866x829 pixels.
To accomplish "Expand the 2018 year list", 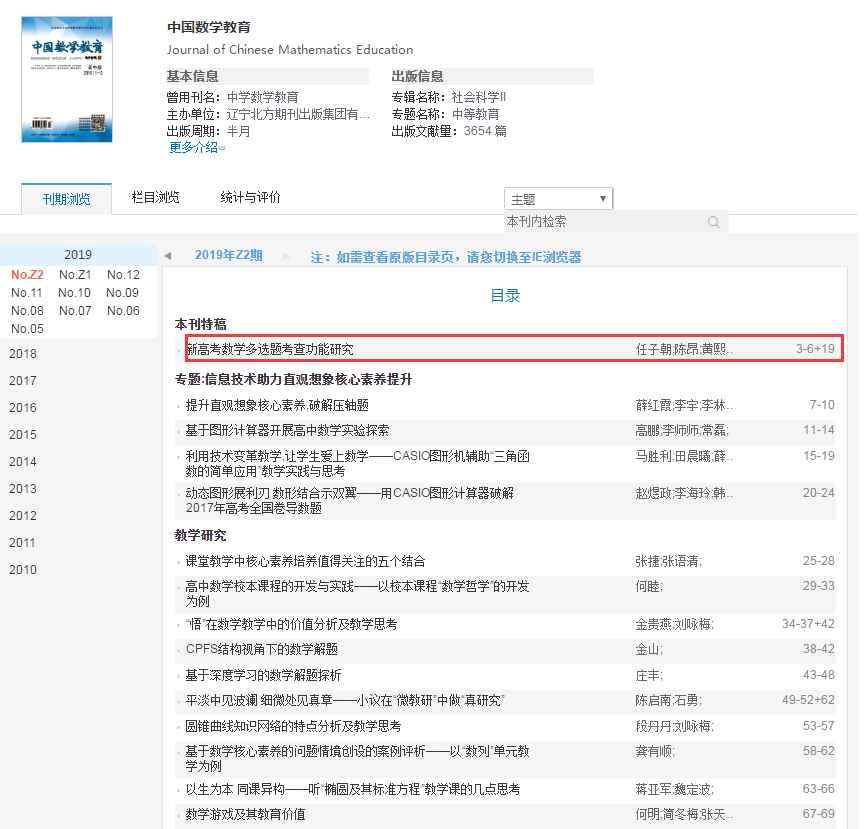I will coord(23,353).
